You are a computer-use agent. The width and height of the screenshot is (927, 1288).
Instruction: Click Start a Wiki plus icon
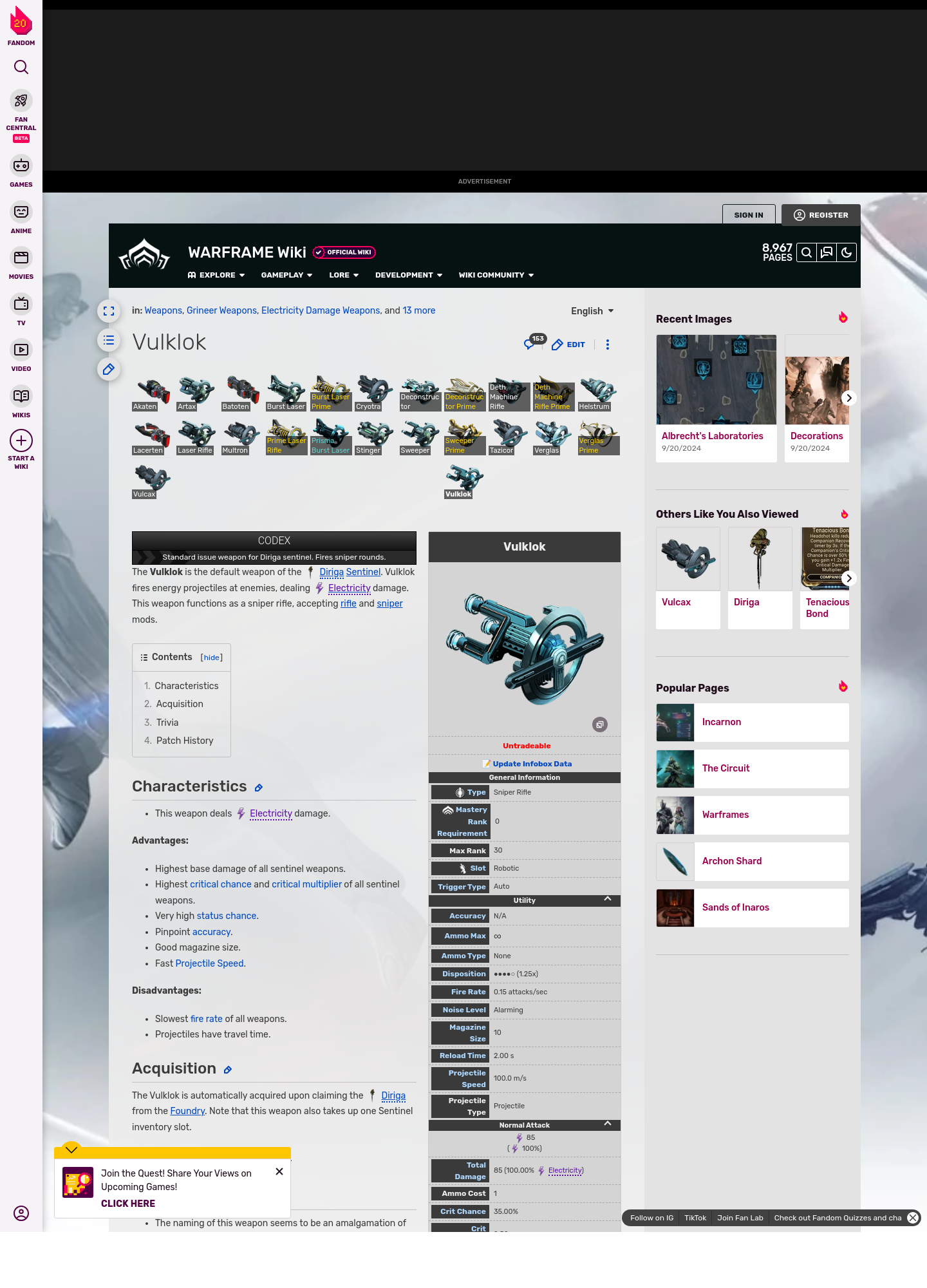(x=21, y=441)
